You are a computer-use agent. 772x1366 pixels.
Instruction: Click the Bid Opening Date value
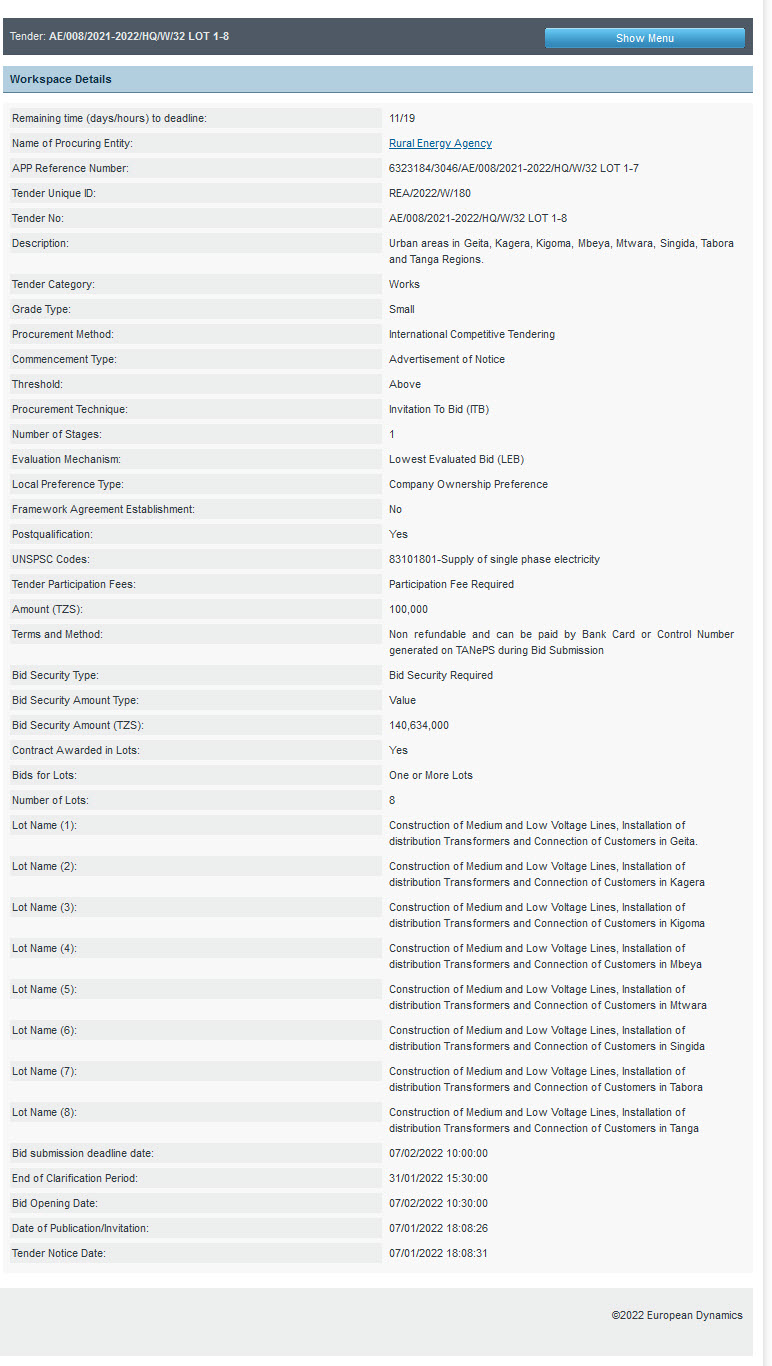coord(438,1204)
